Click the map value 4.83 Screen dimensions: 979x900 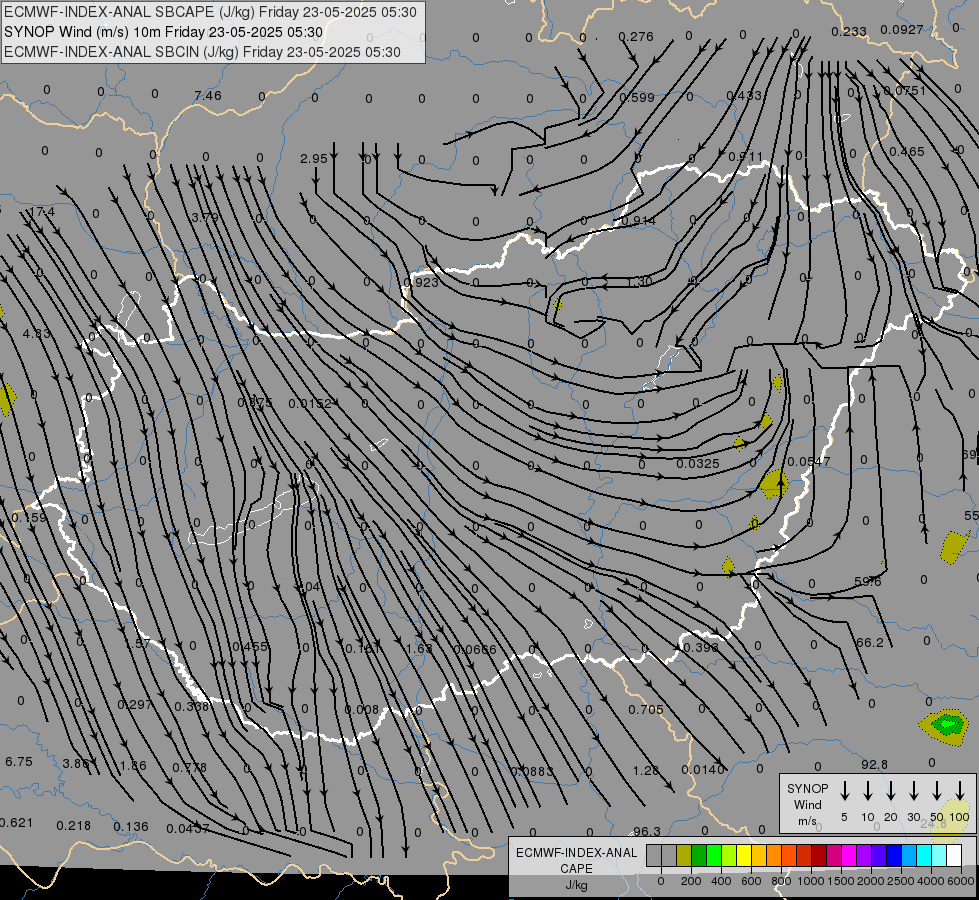click(36, 334)
